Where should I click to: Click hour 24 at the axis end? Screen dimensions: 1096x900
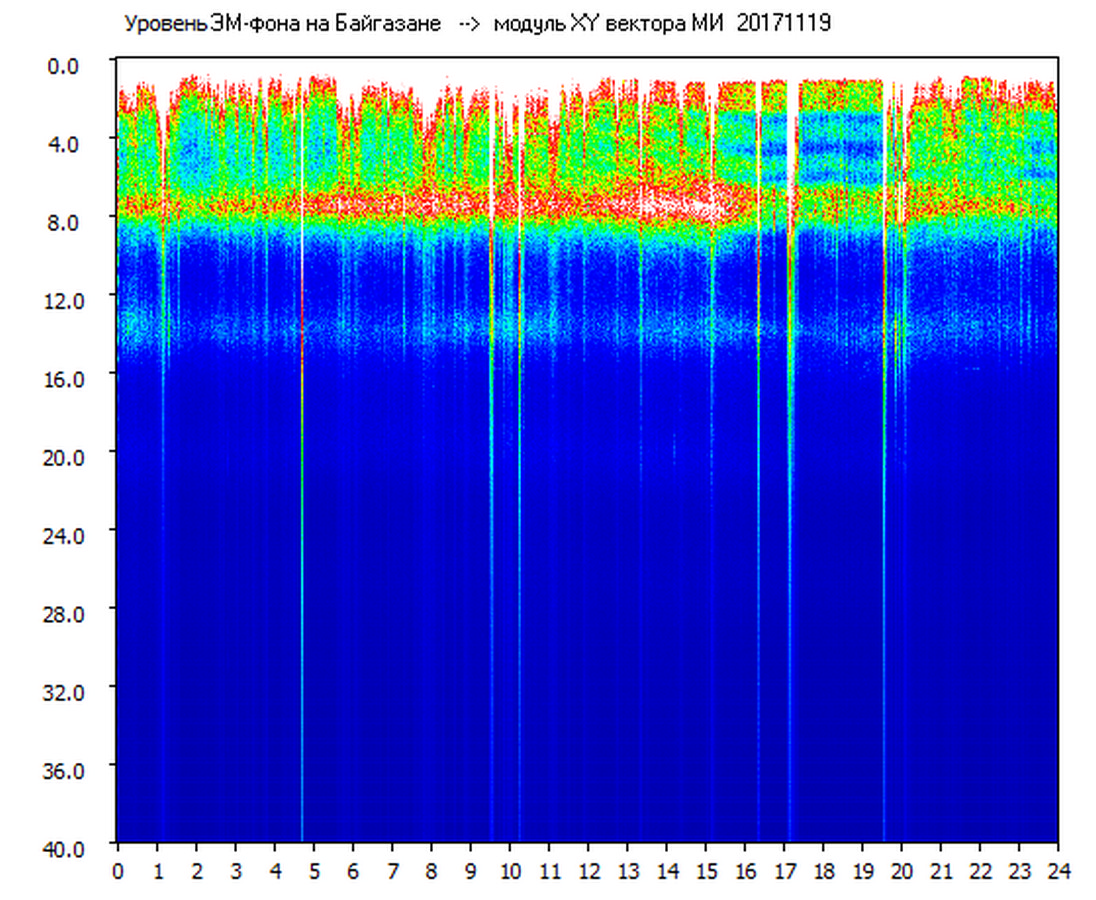click(x=1058, y=871)
